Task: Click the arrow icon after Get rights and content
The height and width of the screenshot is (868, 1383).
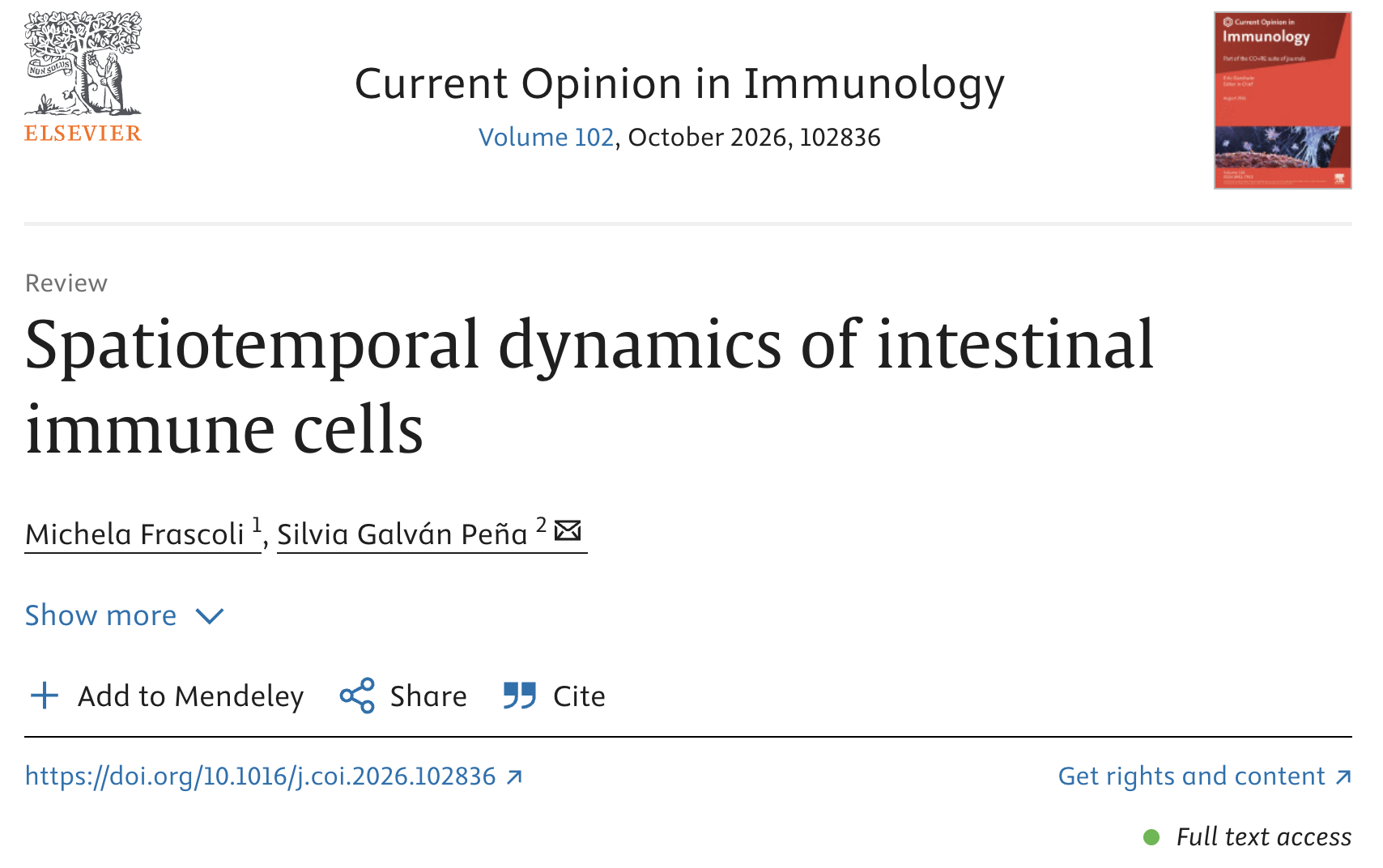Action: click(1343, 777)
